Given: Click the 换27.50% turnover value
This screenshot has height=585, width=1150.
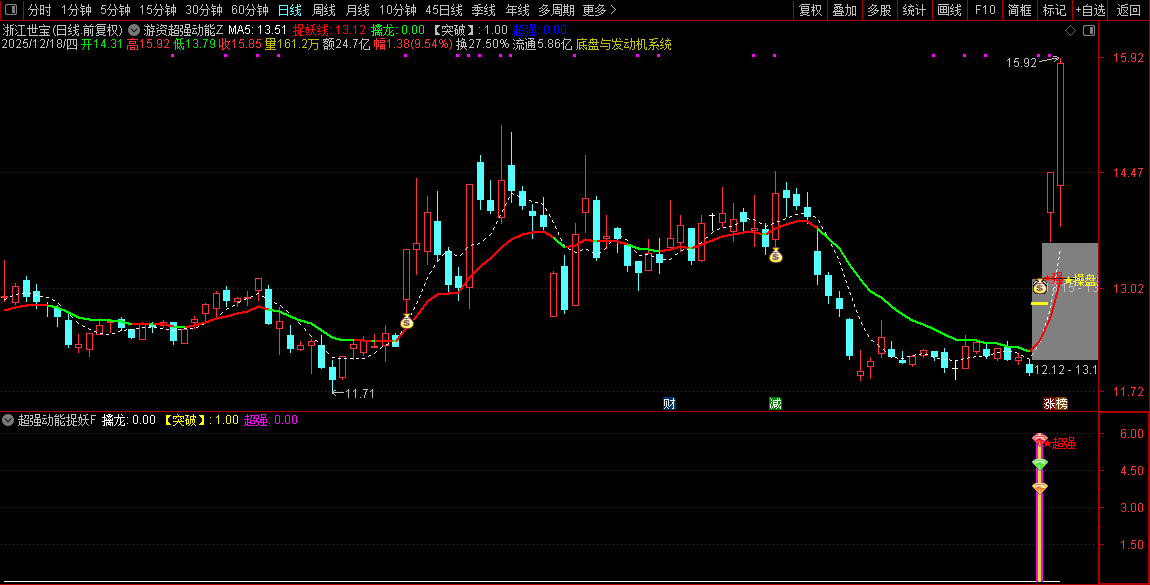Looking at the screenshot, I should [482, 44].
